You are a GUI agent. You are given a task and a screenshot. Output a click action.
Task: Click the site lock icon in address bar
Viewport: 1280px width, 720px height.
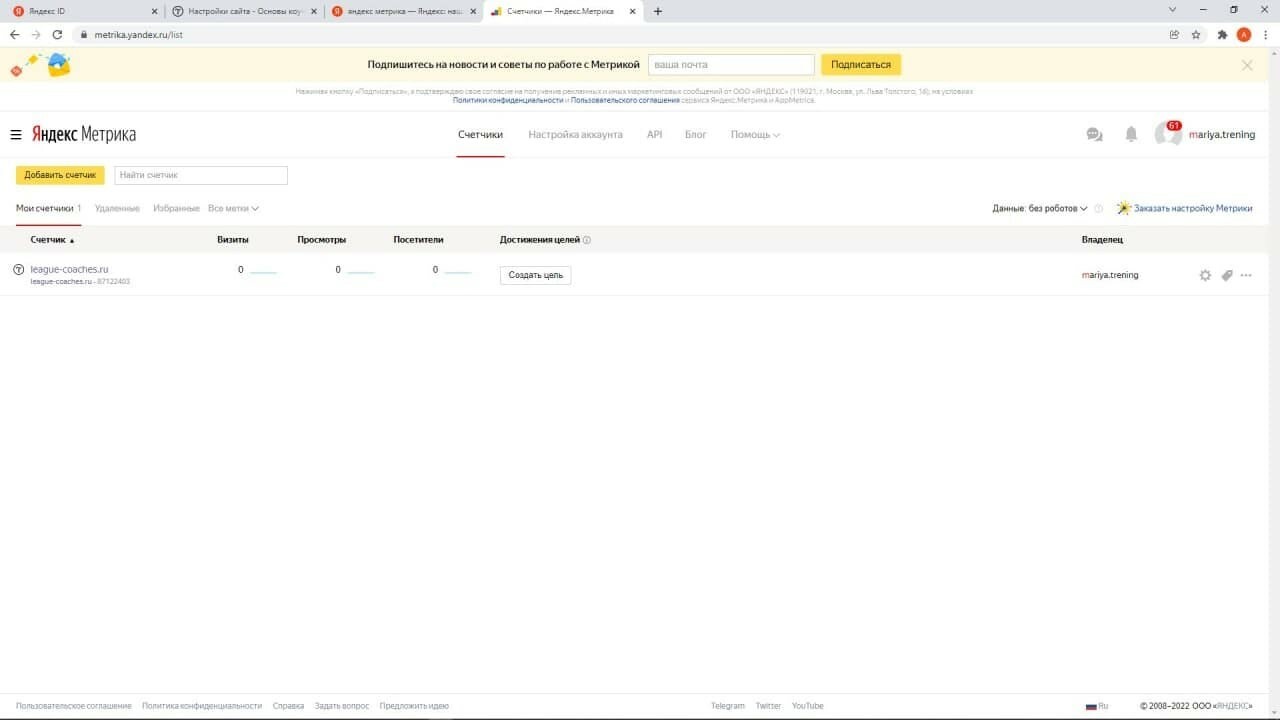[x=83, y=34]
